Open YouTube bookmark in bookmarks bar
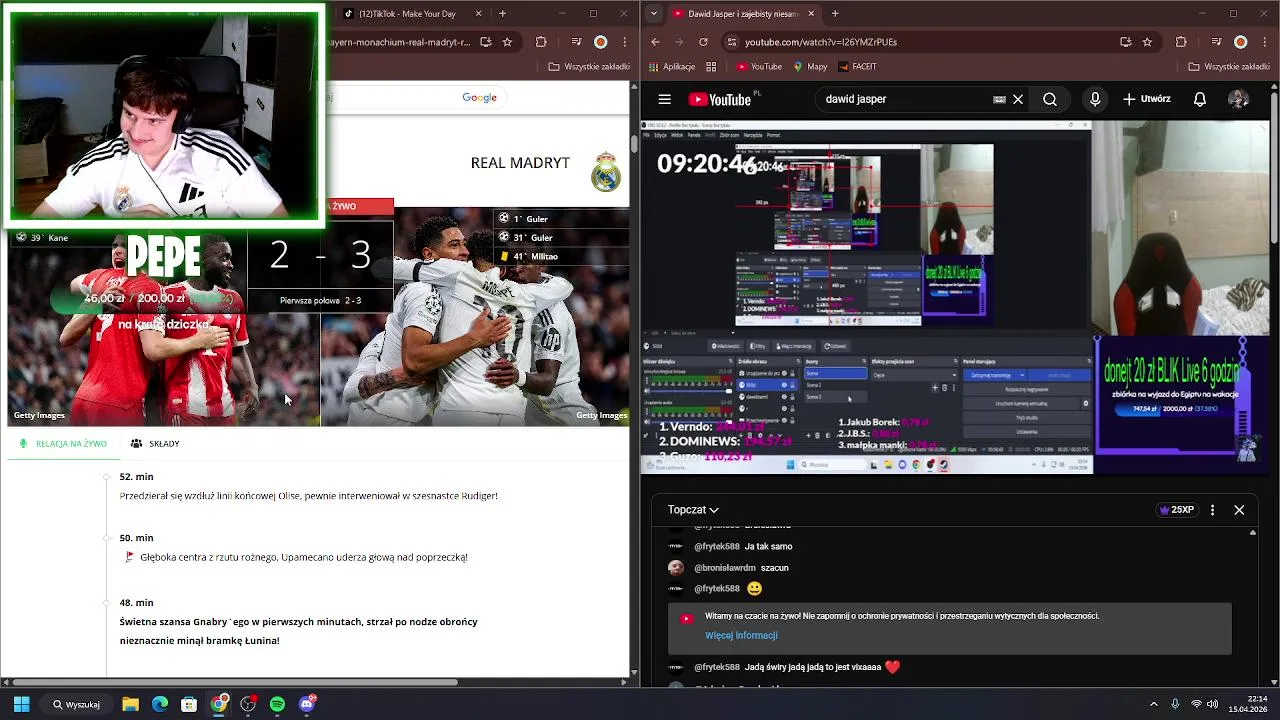 [x=758, y=67]
